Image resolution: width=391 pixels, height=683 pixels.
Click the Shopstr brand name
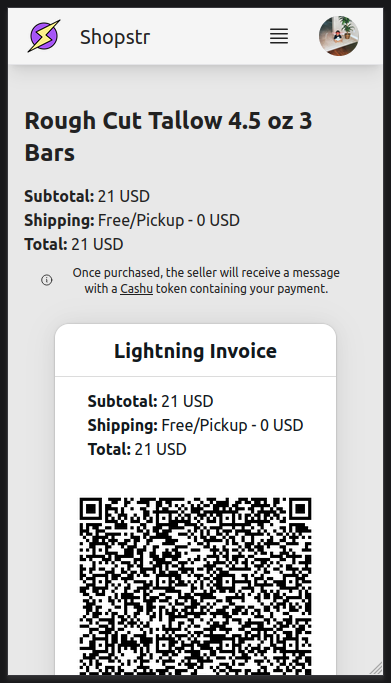[x=115, y=37]
